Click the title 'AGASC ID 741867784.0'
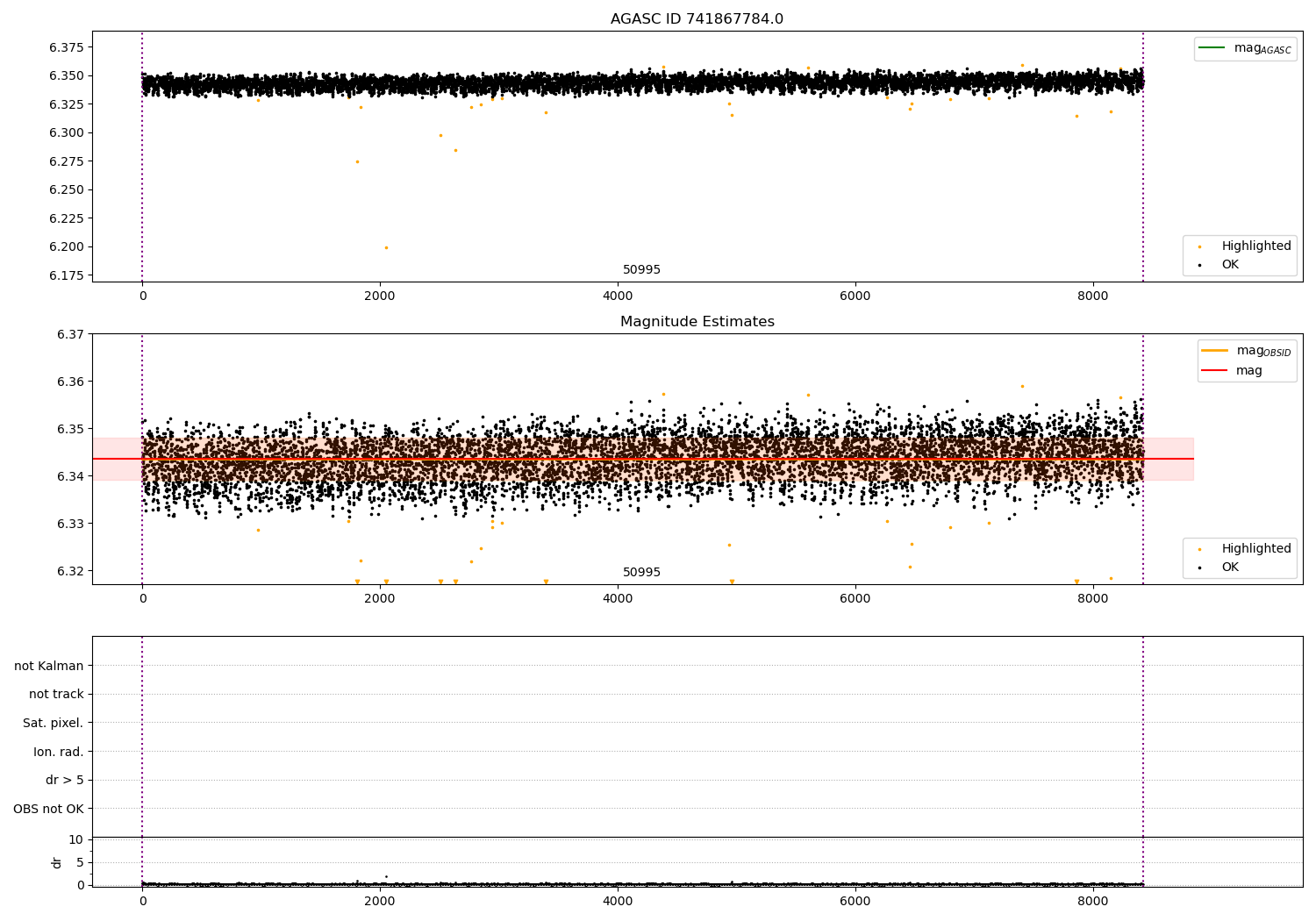Viewport: 1316px width, 921px height. point(697,19)
